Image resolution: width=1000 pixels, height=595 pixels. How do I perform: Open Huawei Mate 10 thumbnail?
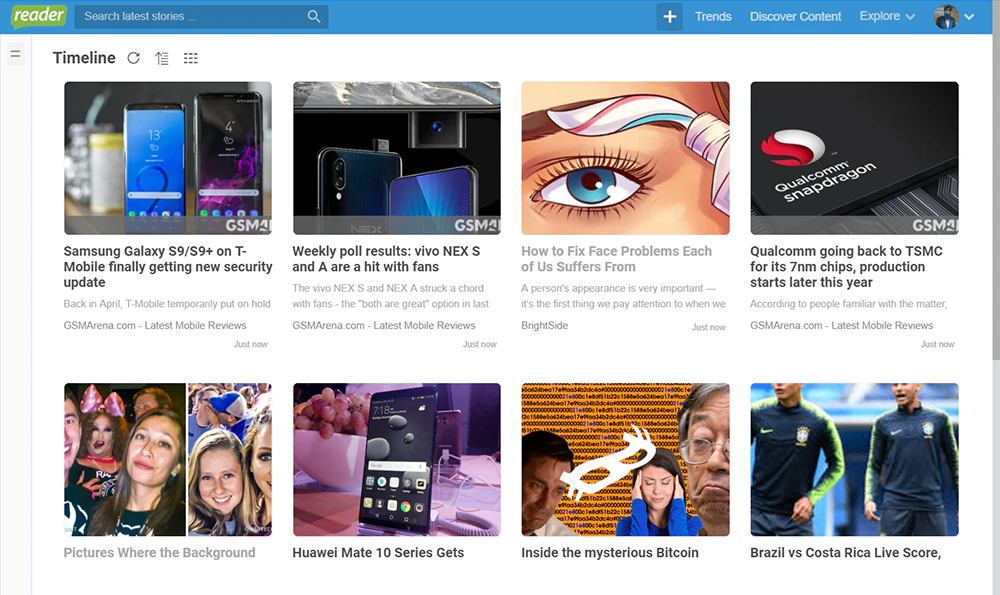[397, 459]
